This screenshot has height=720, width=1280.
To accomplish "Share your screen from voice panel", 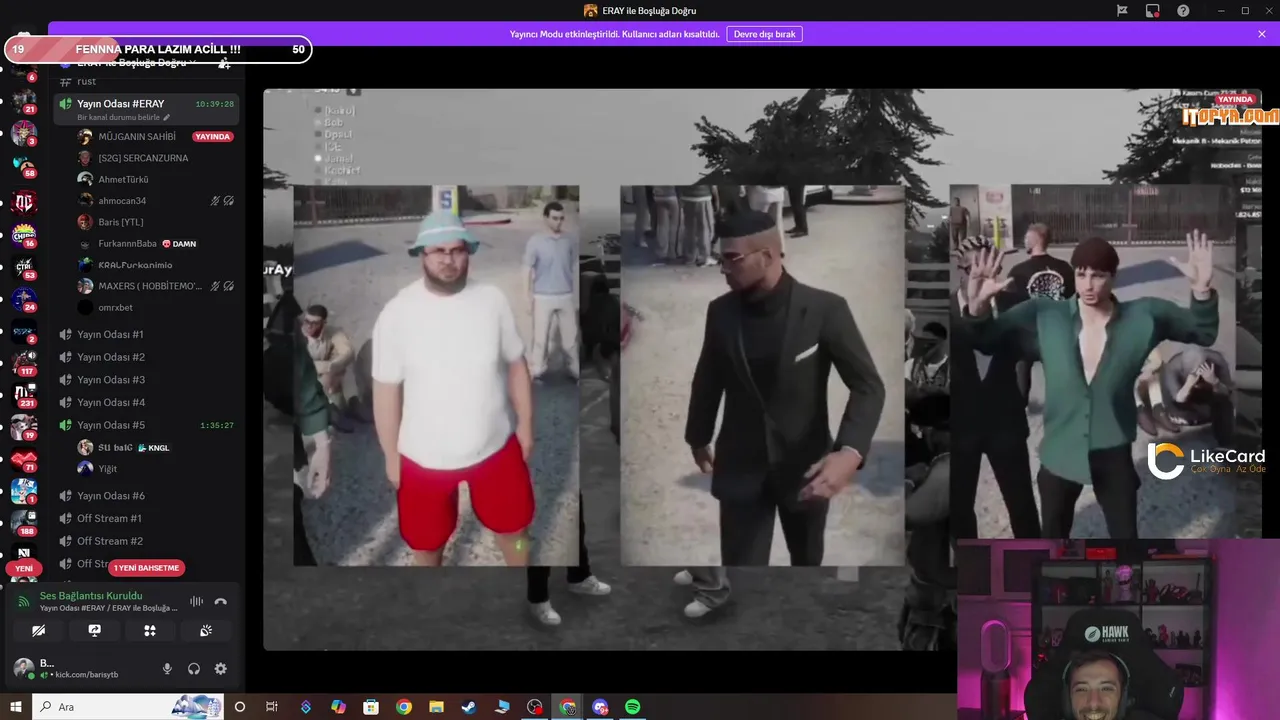I will pyautogui.click(x=95, y=631).
